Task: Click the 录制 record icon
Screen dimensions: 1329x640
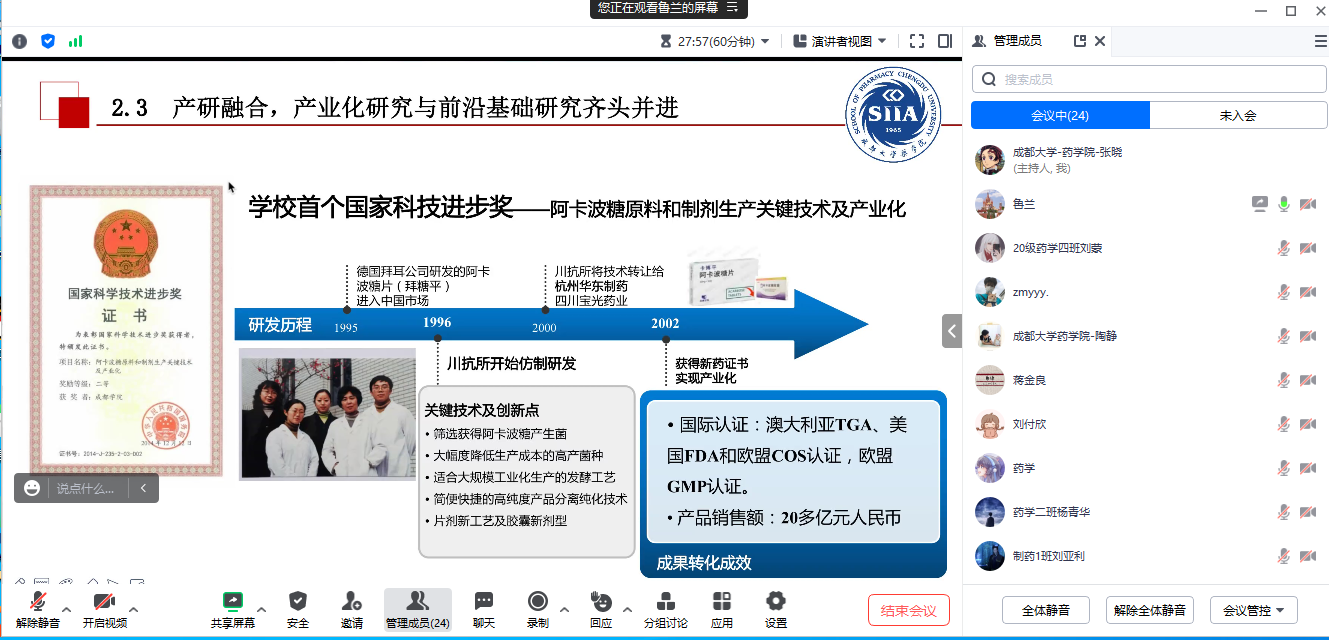Action: 538,601
